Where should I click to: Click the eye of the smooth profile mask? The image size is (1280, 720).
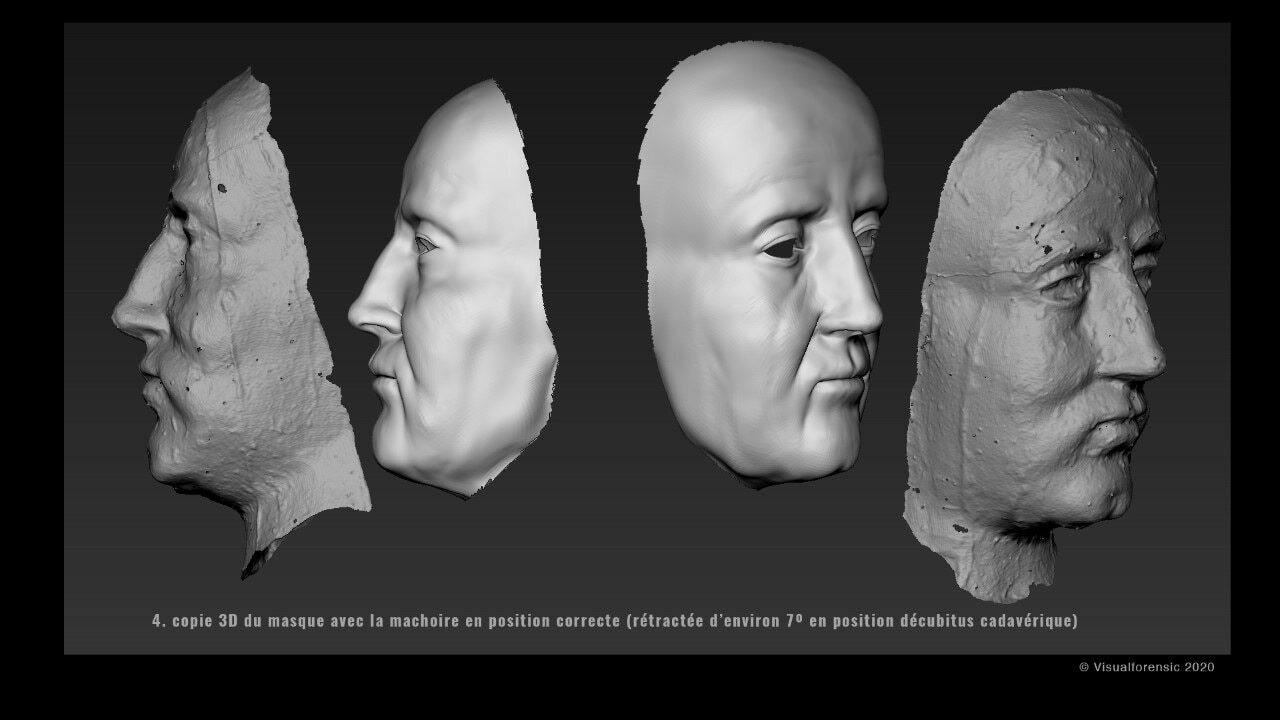pos(424,243)
